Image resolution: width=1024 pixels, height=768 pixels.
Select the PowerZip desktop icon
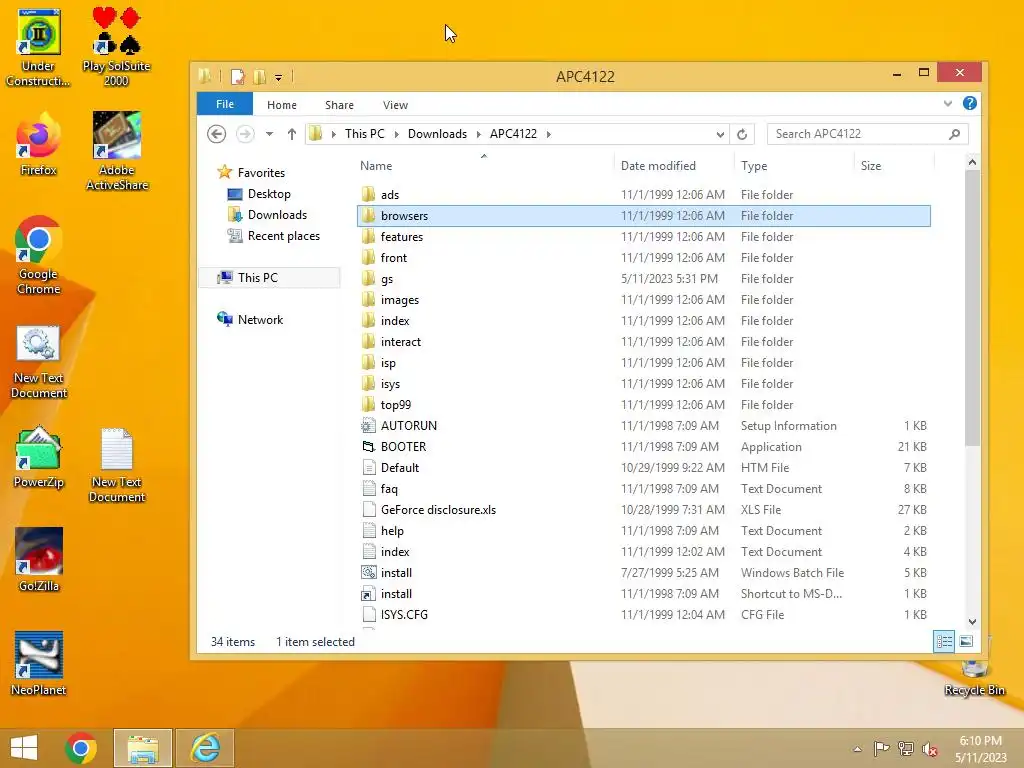point(39,458)
